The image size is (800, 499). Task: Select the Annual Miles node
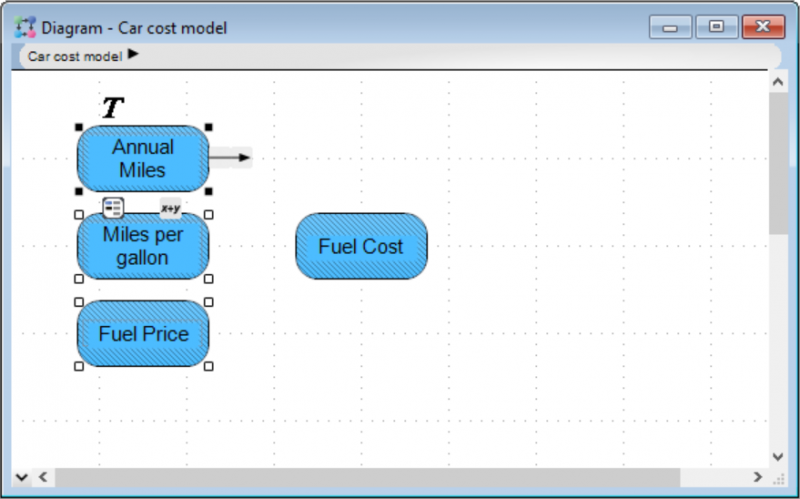[x=143, y=159]
